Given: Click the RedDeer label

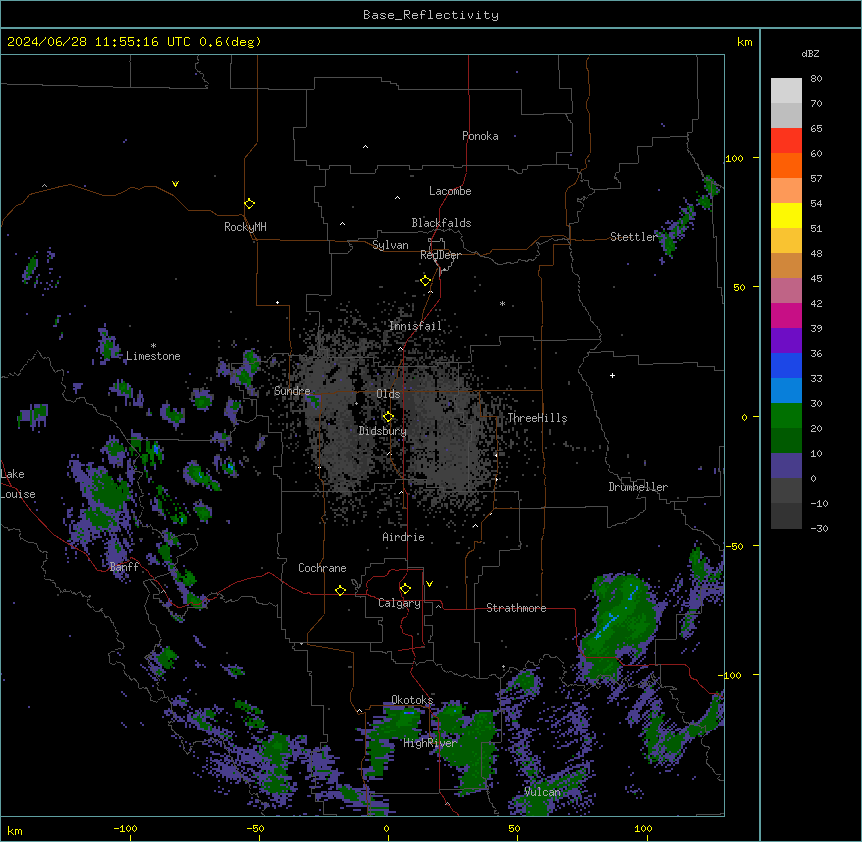Looking at the screenshot, I should click(440, 255).
